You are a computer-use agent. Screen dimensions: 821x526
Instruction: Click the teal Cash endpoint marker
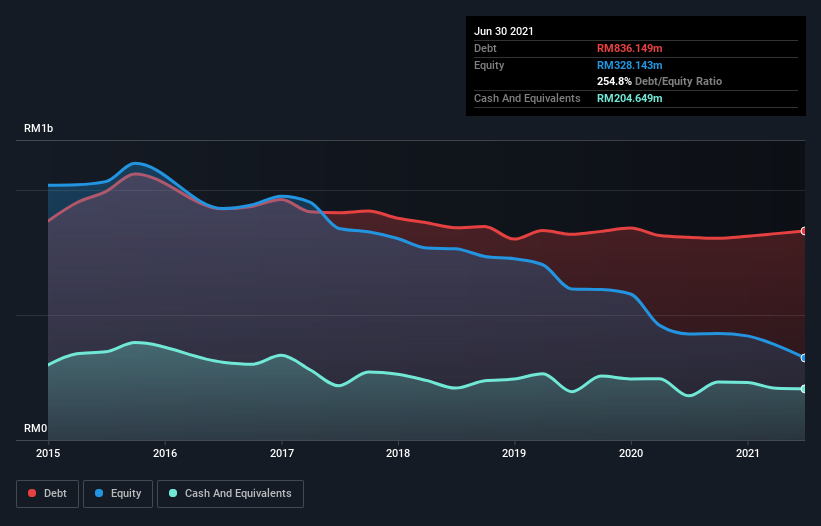coord(804,389)
